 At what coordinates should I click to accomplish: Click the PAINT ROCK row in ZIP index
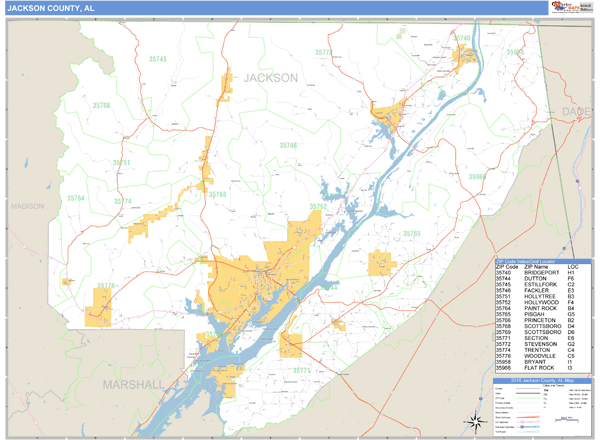(x=543, y=308)
